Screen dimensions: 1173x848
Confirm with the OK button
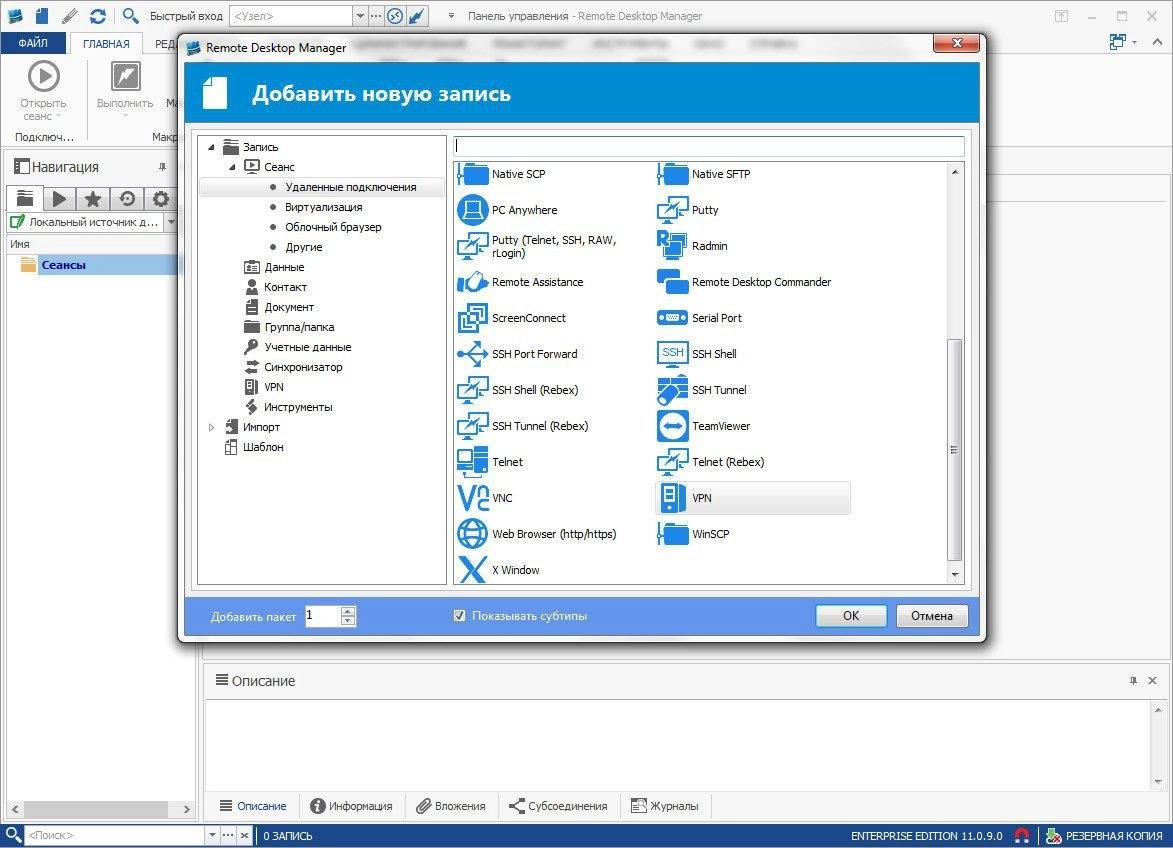(x=851, y=615)
